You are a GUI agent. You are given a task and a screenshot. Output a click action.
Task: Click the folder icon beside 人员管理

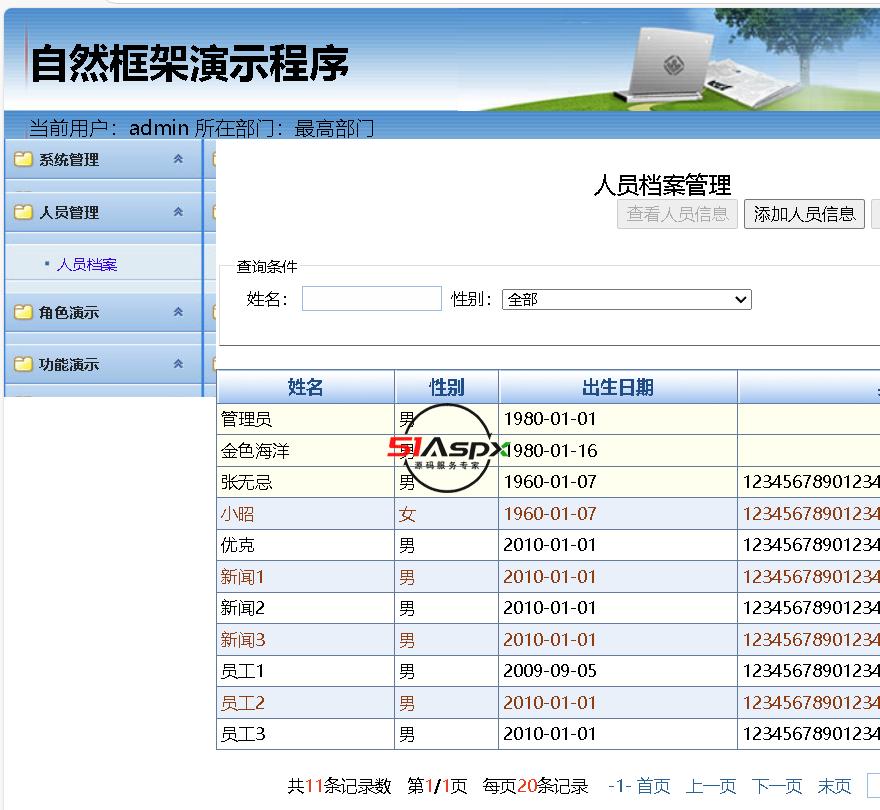[23, 212]
